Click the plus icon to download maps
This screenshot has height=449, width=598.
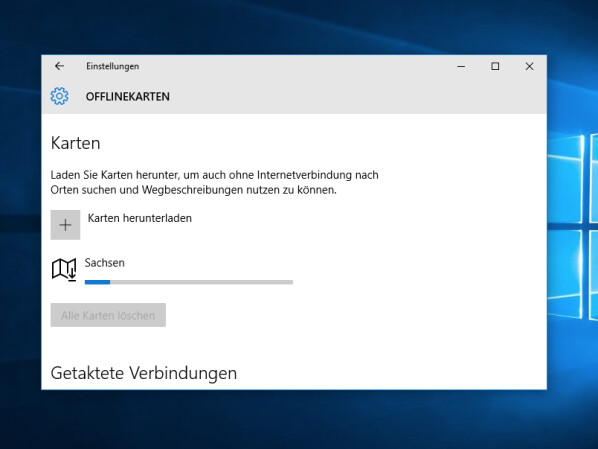pos(65,225)
